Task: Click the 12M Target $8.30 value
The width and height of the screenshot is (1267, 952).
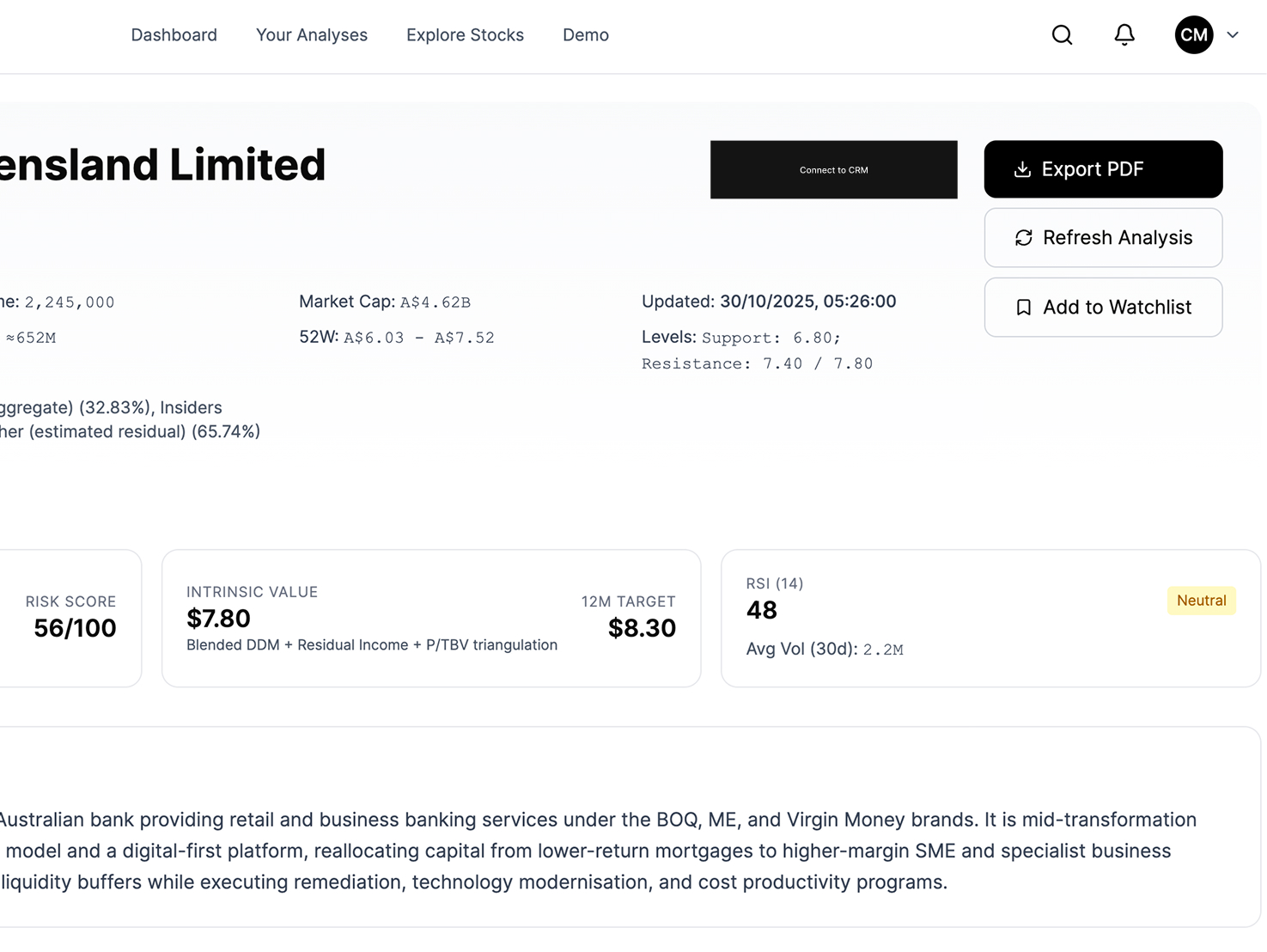Action: [x=641, y=628]
